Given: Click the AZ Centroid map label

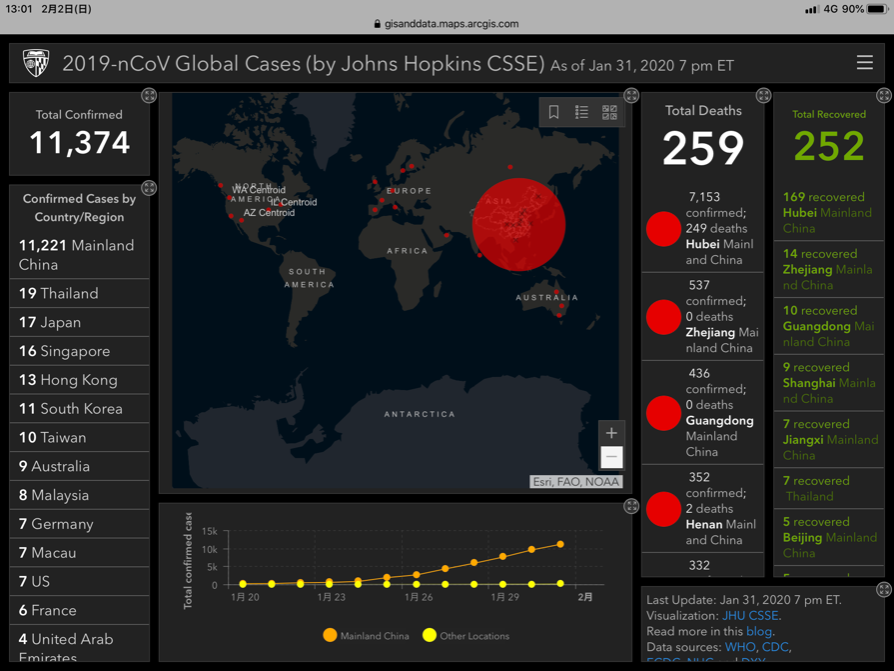Looking at the screenshot, I should tap(269, 213).
